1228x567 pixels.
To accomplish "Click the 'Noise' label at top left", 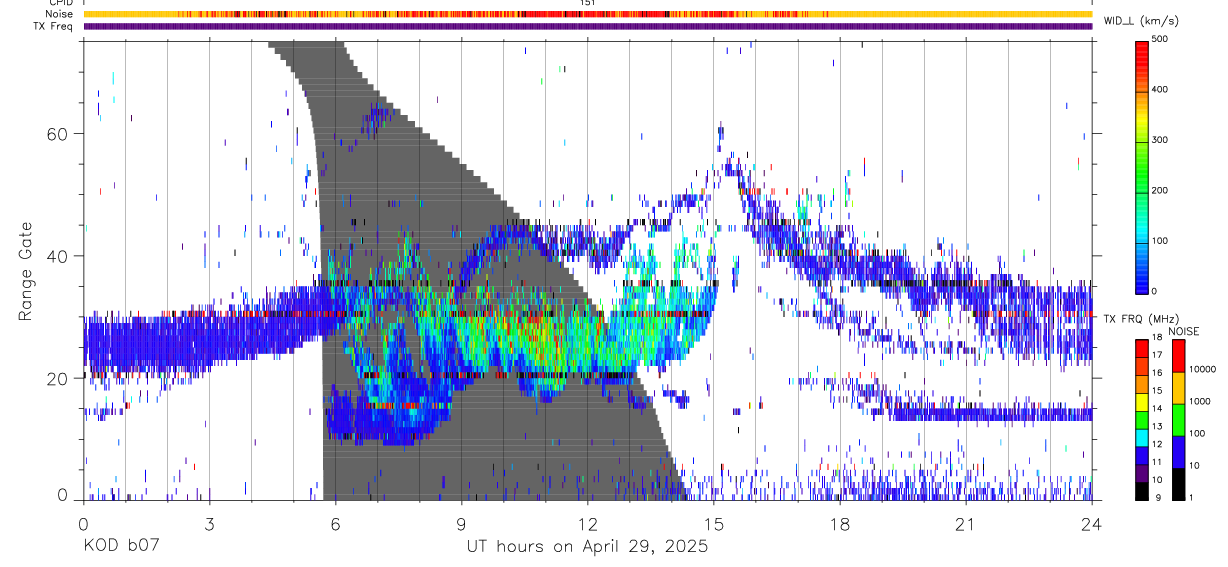I will click(x=60, y=14).
